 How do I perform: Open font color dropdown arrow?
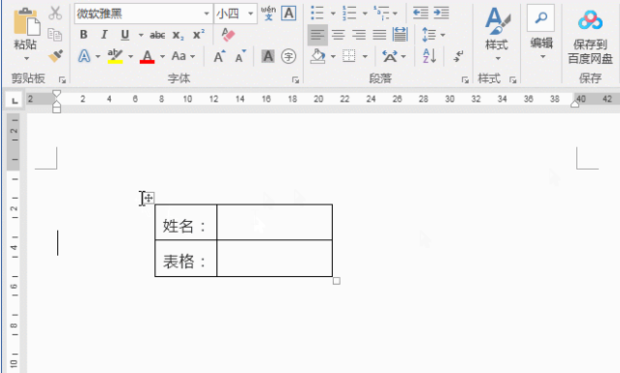pyautogui.click(x=162, y=57)
